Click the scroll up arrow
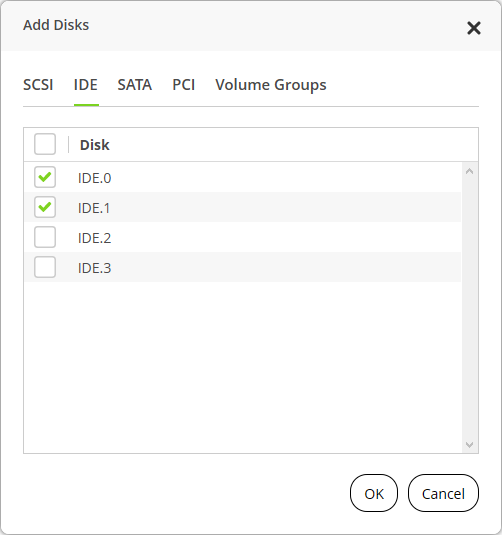The image size is (502, 535). 470,171
